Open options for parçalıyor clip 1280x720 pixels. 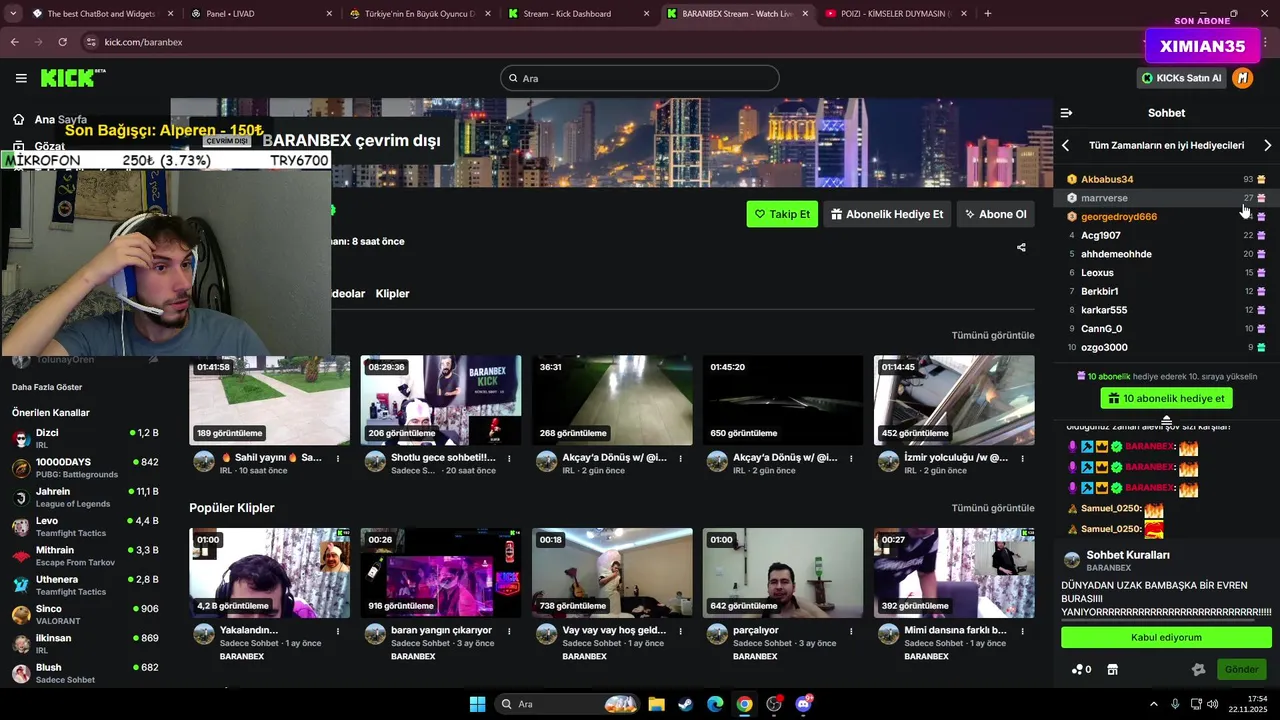click(851, 631)
